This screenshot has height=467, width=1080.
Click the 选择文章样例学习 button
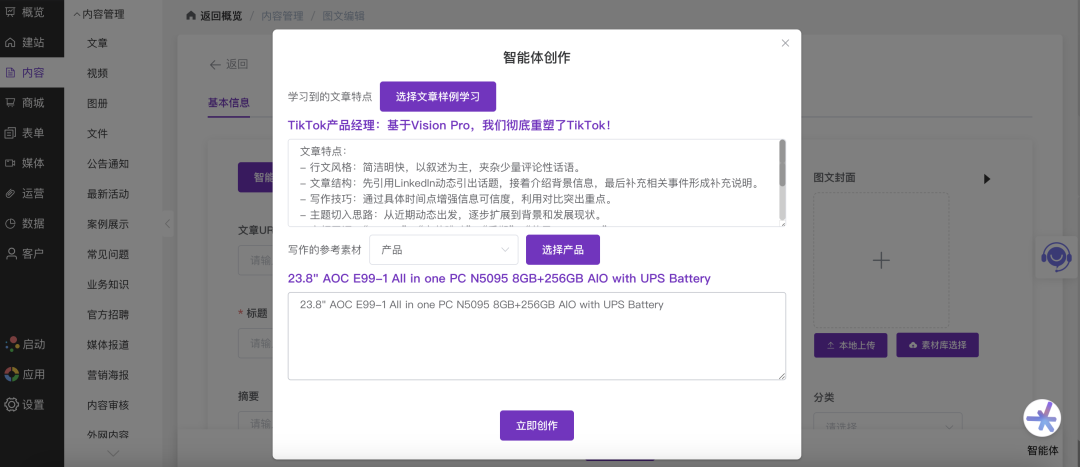(437, 97)
